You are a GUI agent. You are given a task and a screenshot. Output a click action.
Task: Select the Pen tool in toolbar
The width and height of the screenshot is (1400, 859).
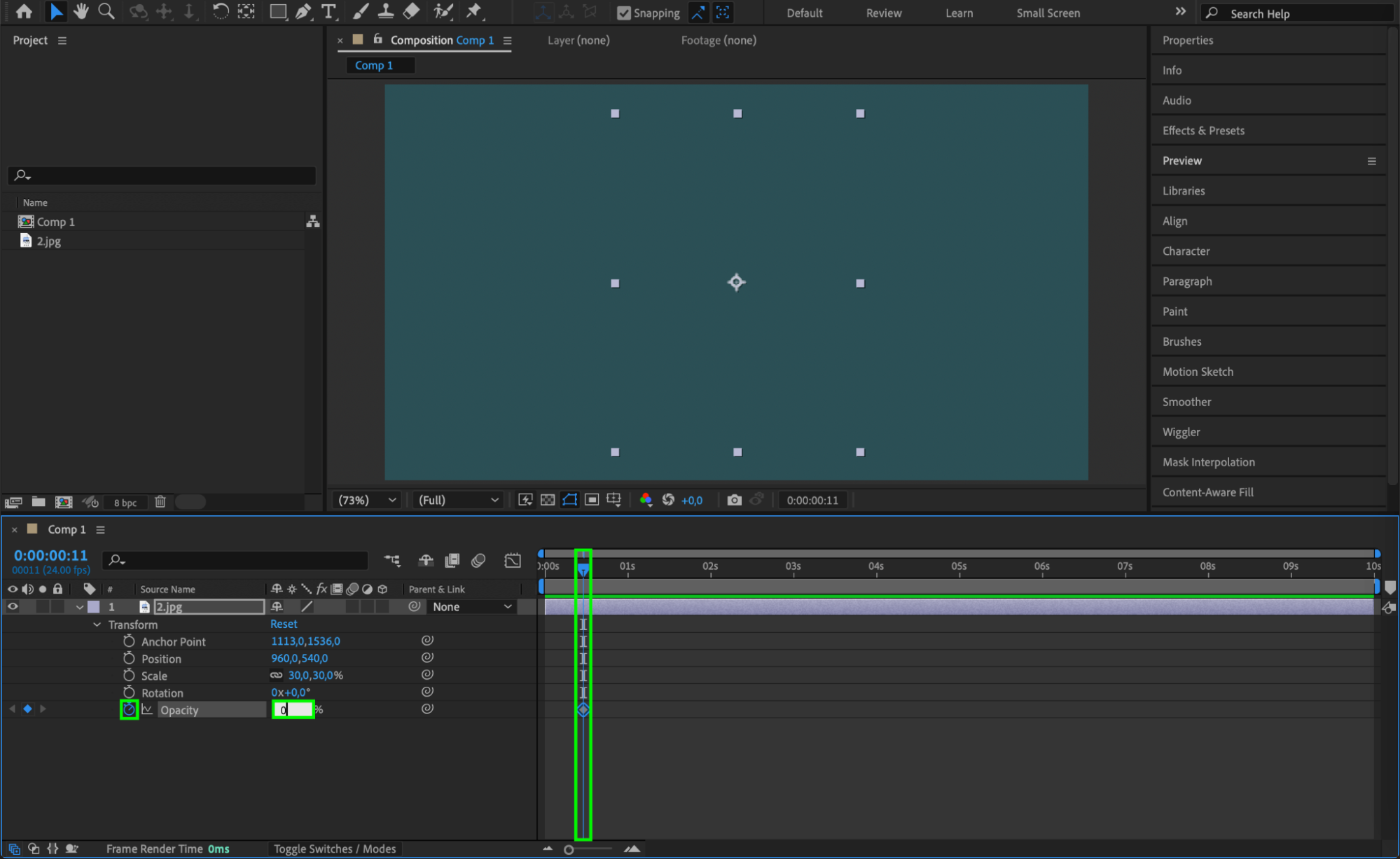(x=303, y=12)
